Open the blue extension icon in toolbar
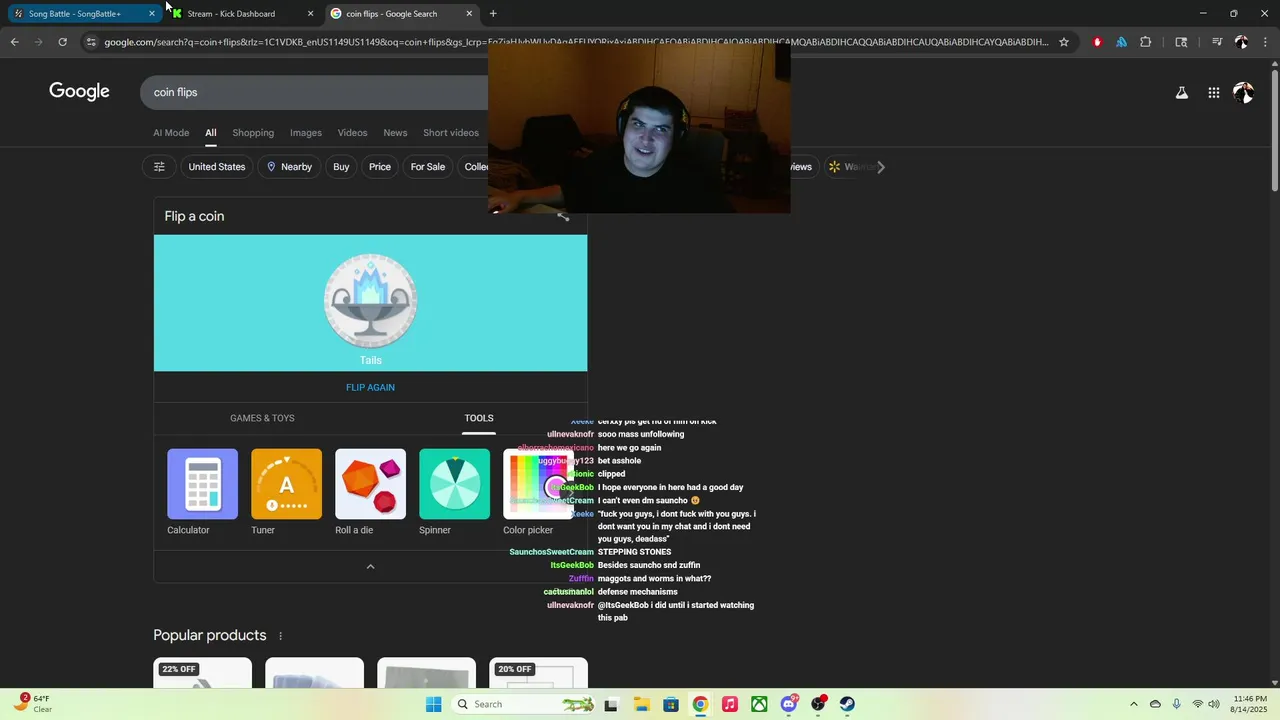Image resolution: width=1280 pixels, height=720 pixels. coord(1121,42)
